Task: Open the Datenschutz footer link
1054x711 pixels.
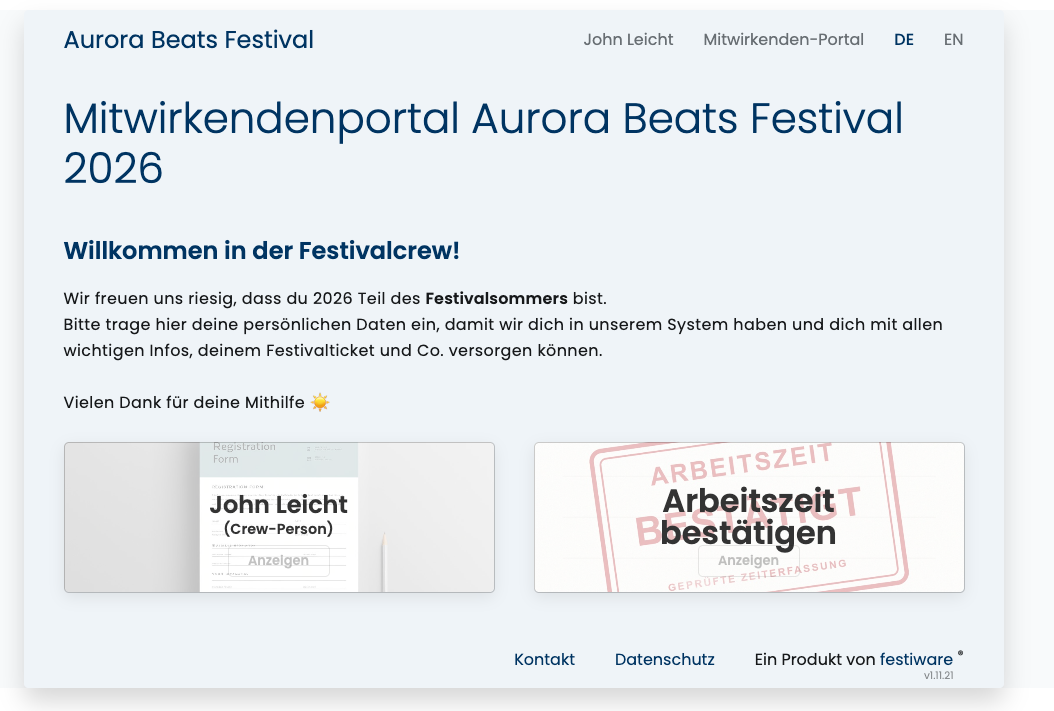Action: click(664, 659)
